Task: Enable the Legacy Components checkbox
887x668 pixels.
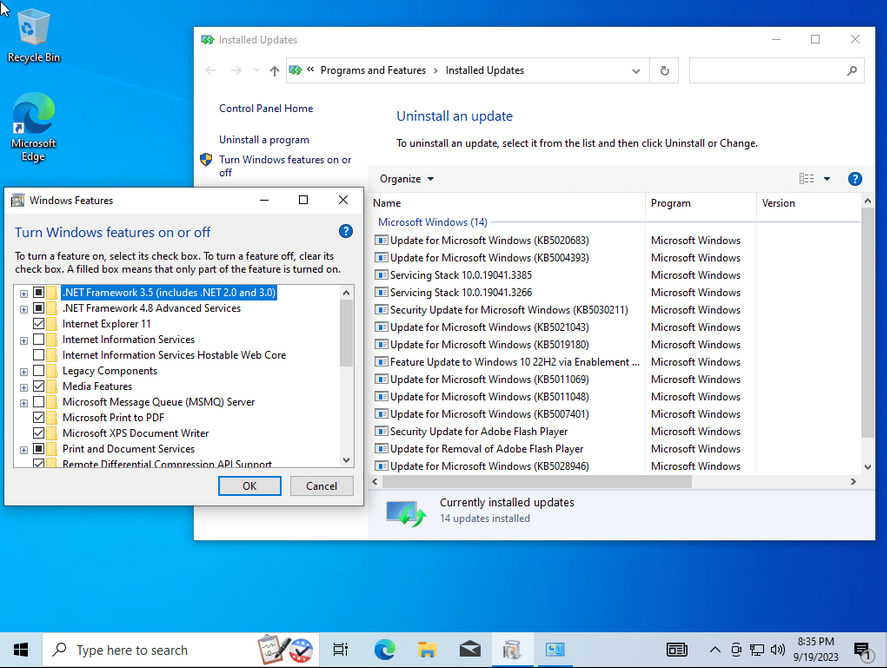Action: click(38, 371)
